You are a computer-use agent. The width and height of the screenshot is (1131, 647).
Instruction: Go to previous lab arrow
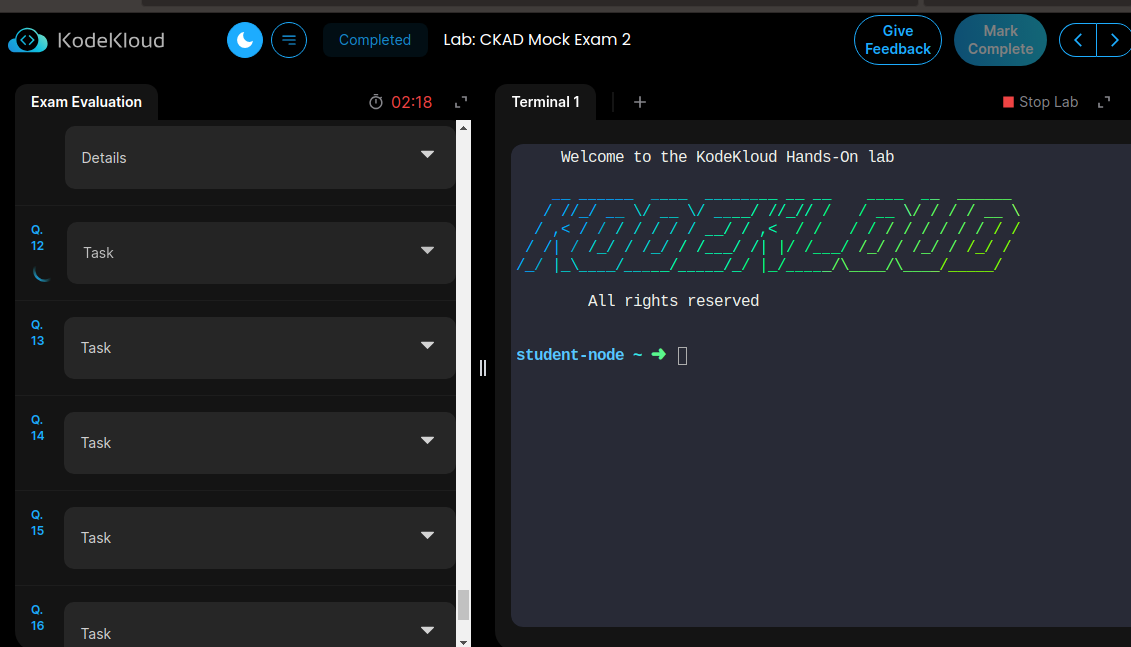1078,40
